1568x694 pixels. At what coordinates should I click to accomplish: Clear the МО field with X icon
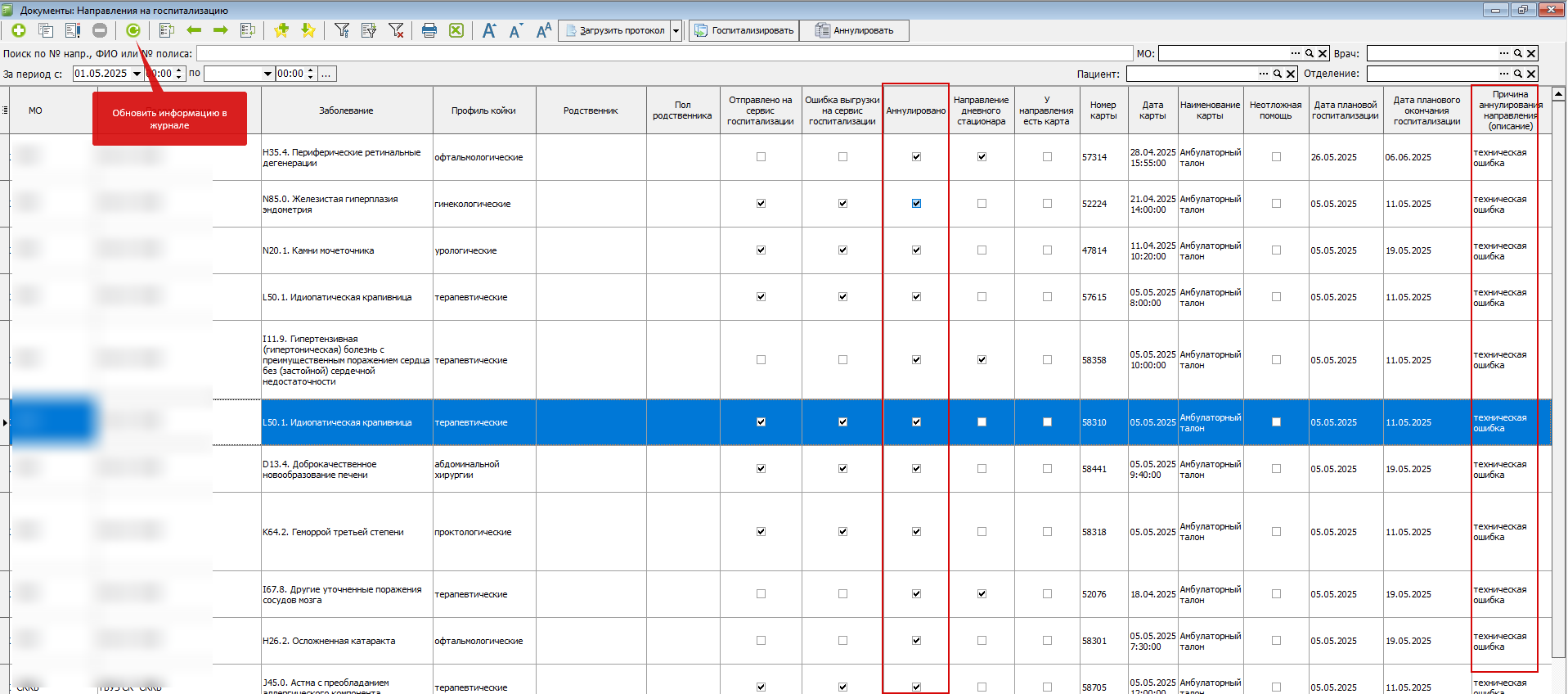[x=1323, y=53]
